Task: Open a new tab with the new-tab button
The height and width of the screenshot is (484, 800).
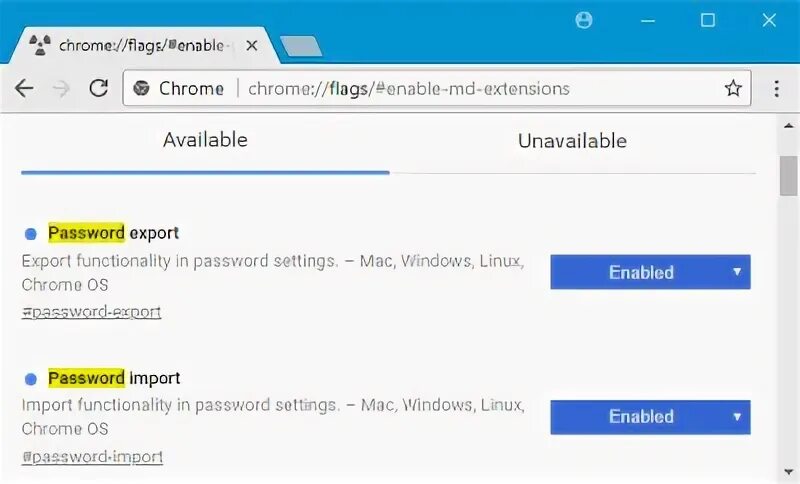Action: coord(300,46)
